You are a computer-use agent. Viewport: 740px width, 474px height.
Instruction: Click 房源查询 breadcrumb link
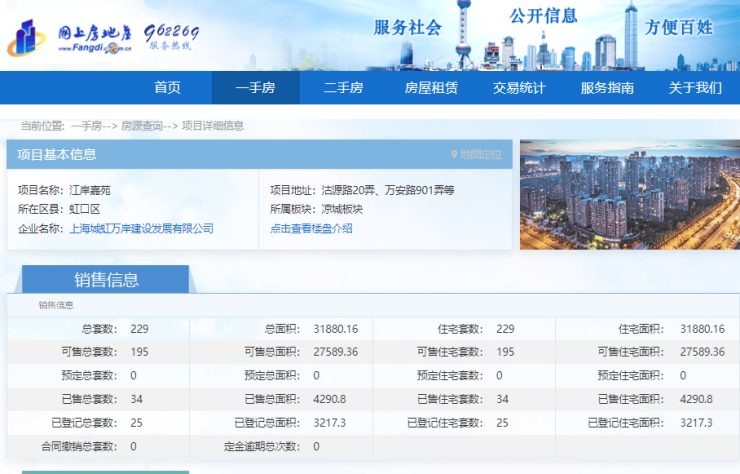click(142, 126)
